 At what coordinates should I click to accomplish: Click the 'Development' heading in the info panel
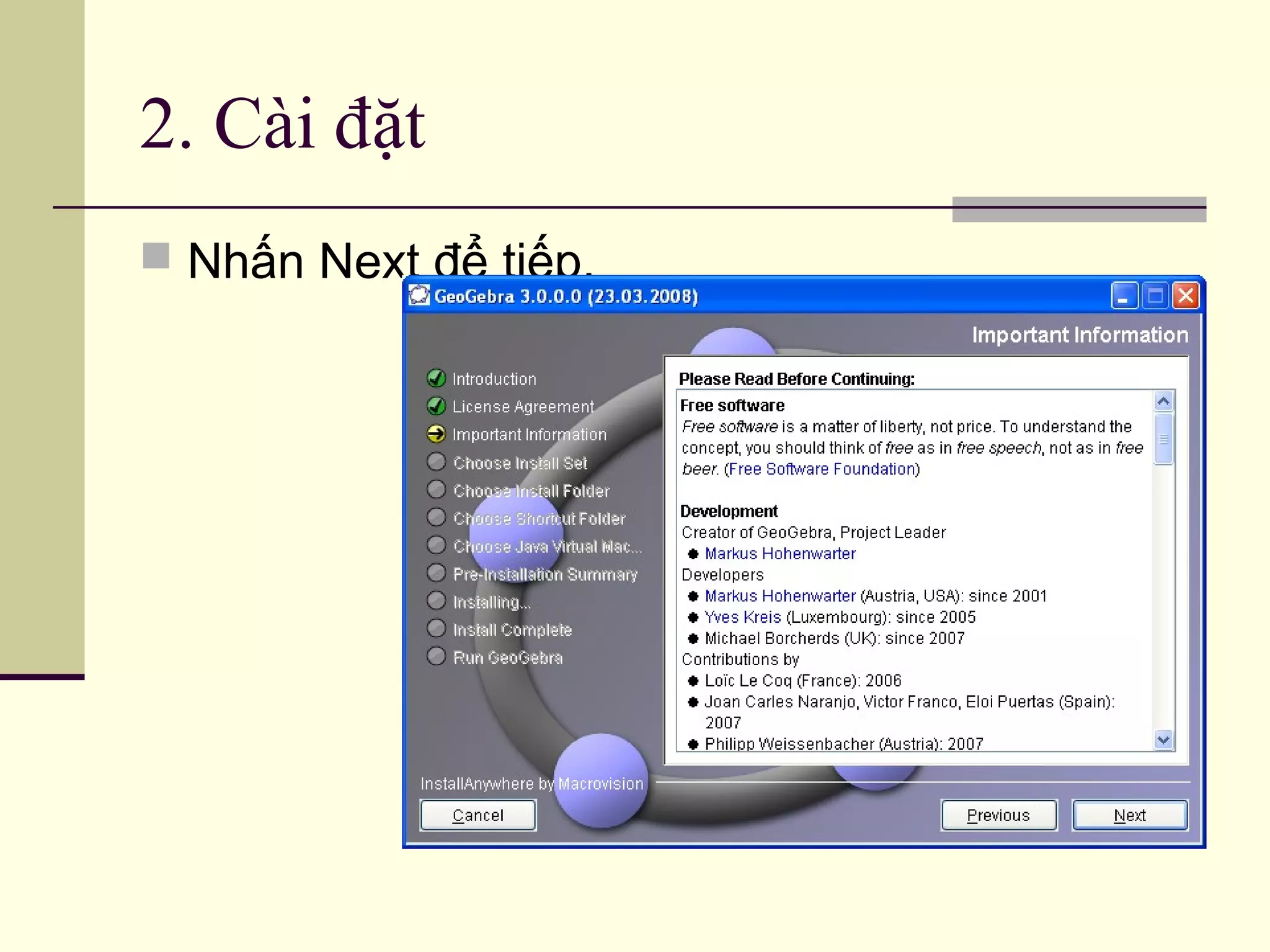(729, 511)
